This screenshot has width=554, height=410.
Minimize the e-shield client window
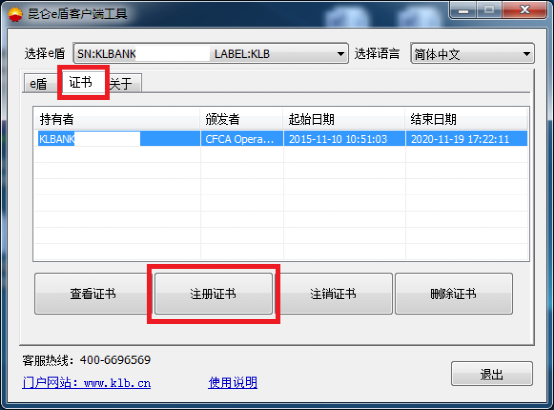click(463, 11)
